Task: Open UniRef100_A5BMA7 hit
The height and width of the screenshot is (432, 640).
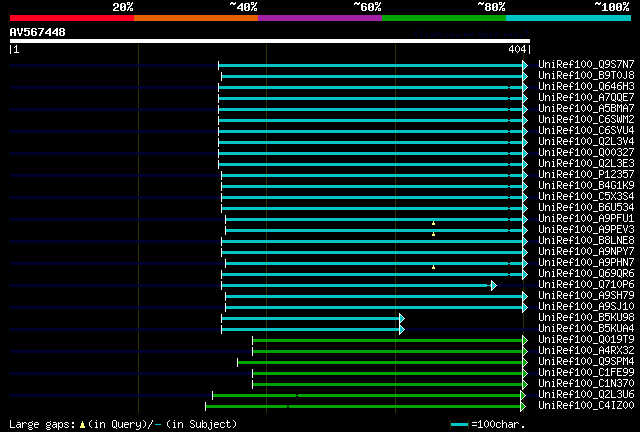Action: point(586,108)
